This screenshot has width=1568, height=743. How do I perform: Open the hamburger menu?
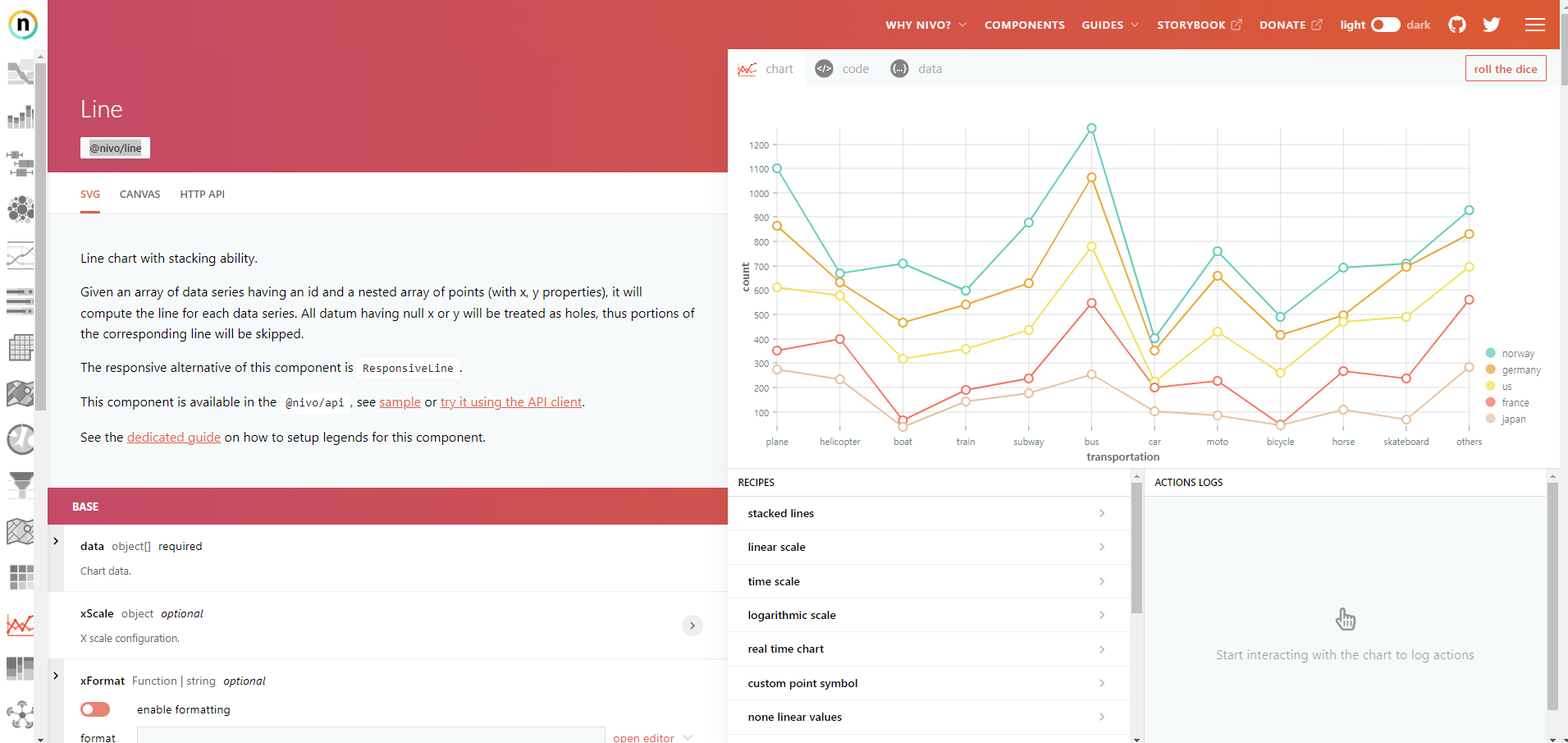pyautogui.click(x=1535, y=25)
